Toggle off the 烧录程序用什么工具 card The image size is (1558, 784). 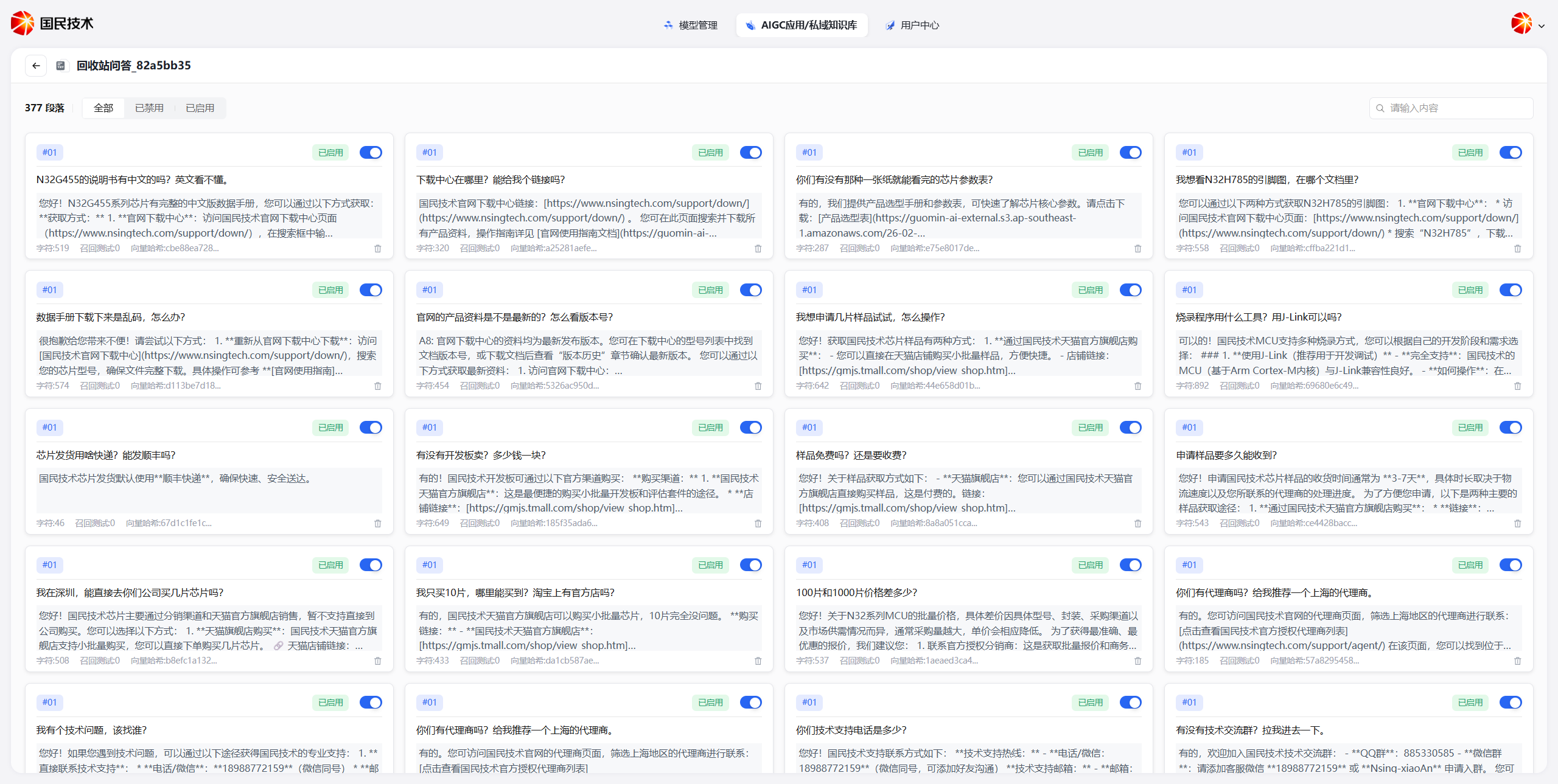point(1511,290)
